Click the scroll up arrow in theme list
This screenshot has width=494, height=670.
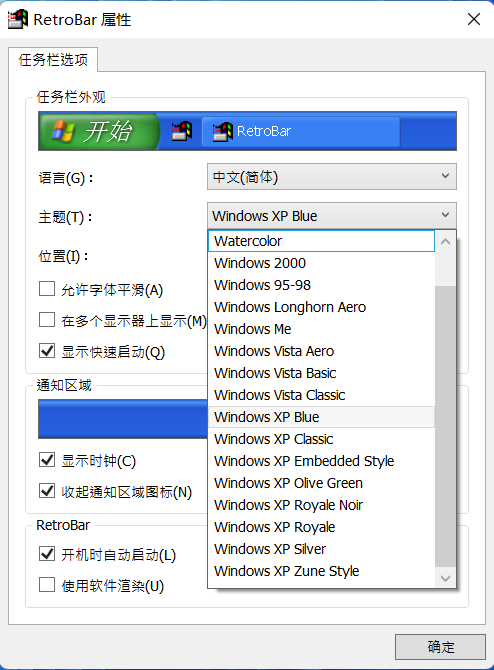445,241
